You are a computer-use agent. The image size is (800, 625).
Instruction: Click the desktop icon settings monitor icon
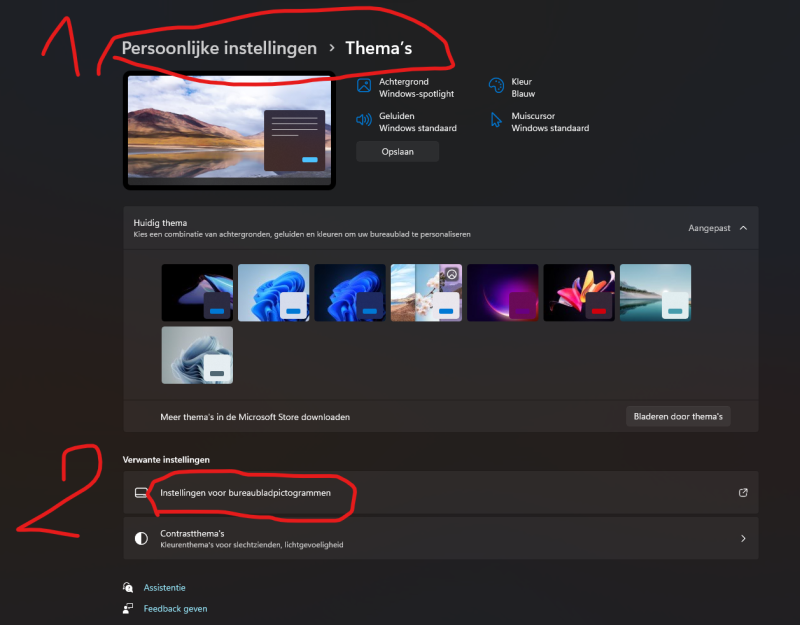(x=141, y=493)
